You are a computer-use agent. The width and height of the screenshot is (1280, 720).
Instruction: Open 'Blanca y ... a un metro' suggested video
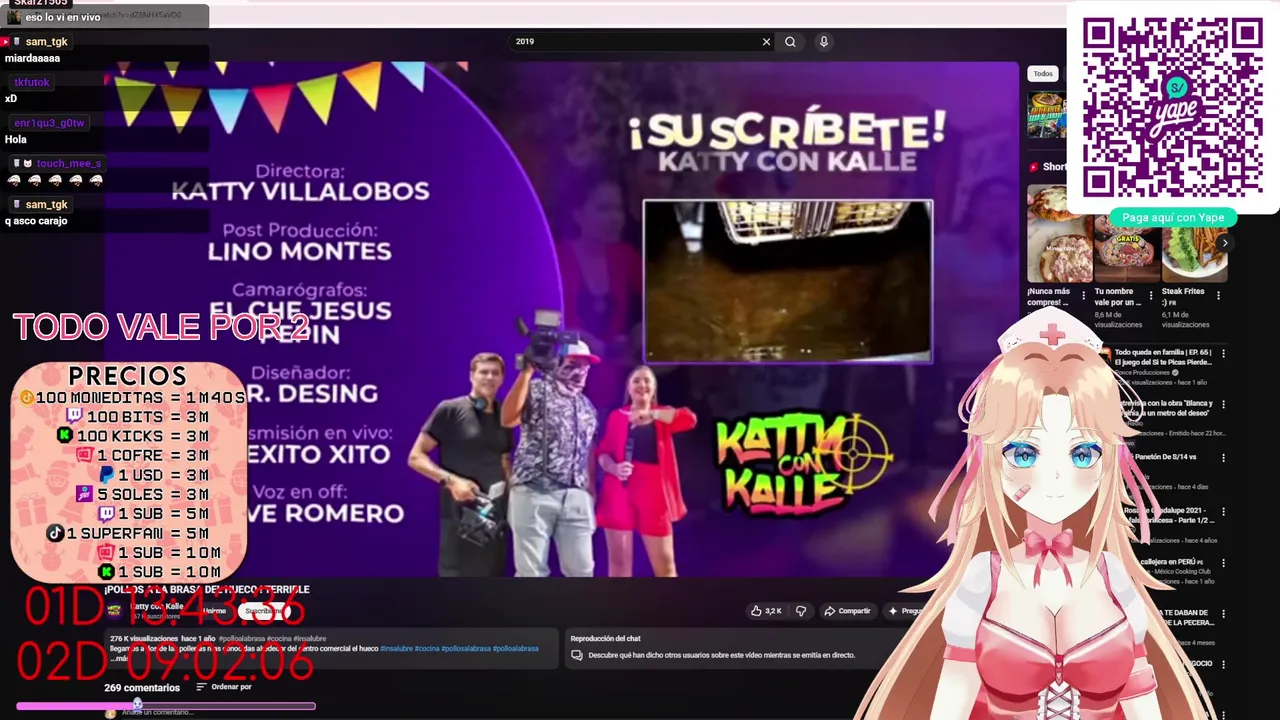[x=1165, y=408]
